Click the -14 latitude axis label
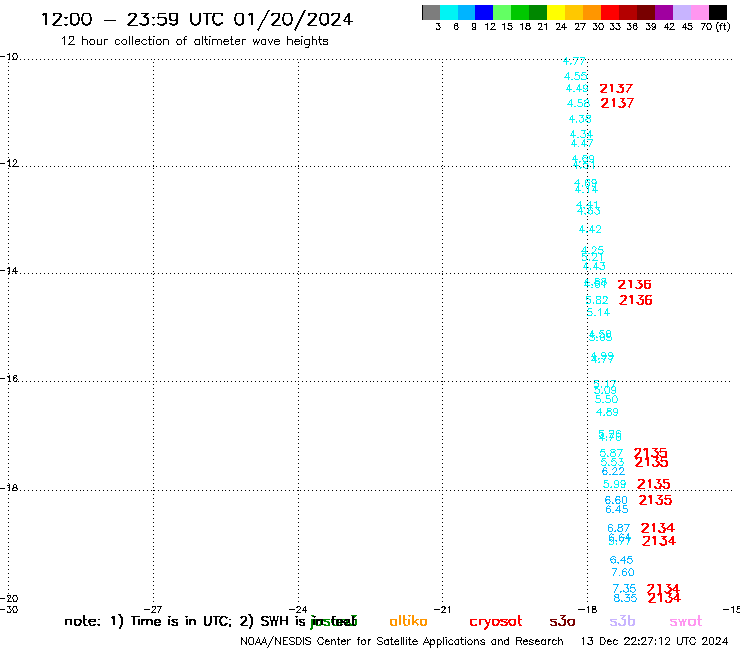The width and height of the screenshot is (740, 650). (x=9, y=271)
